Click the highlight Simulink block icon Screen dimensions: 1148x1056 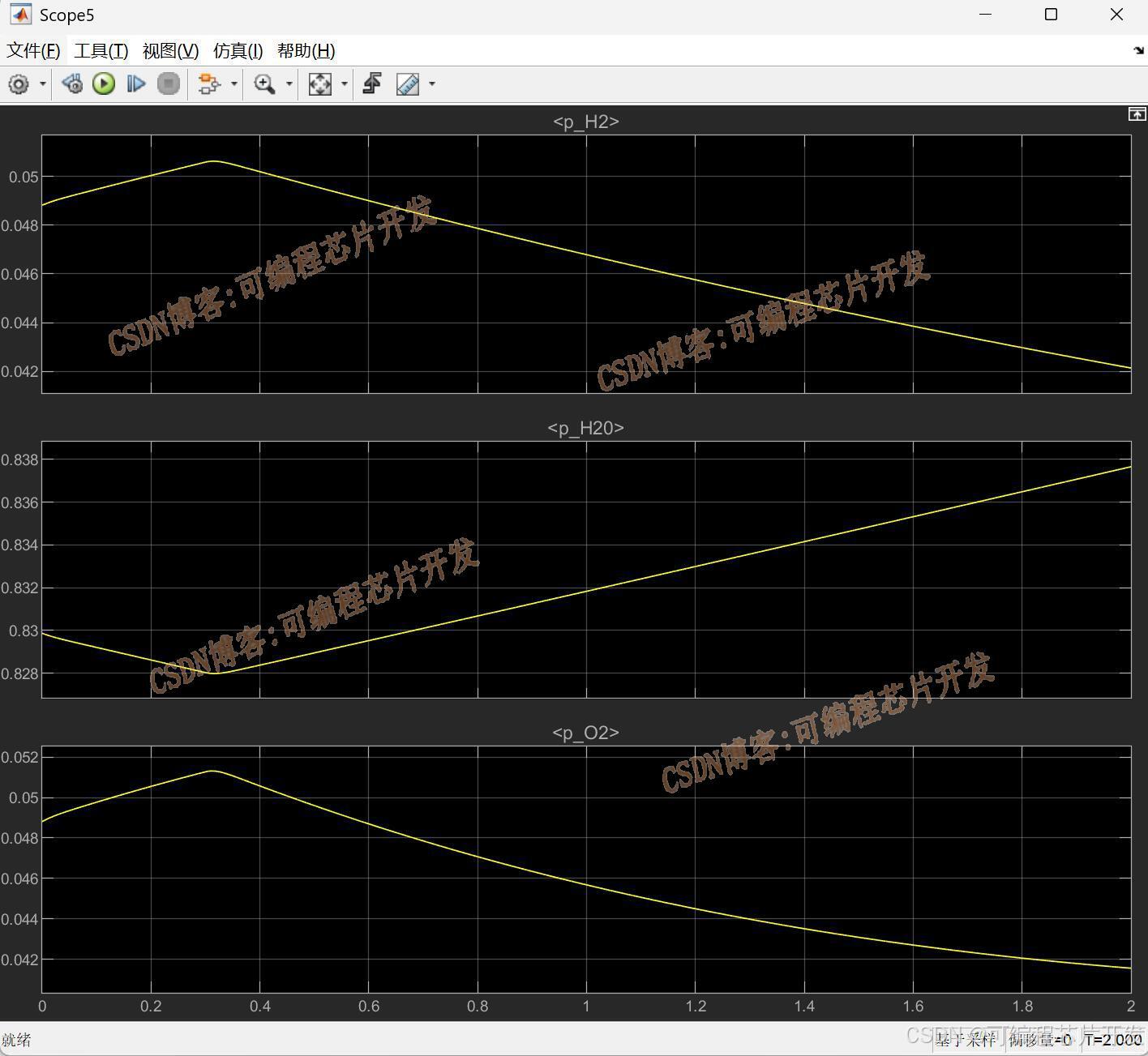click(x=209, y=84)
